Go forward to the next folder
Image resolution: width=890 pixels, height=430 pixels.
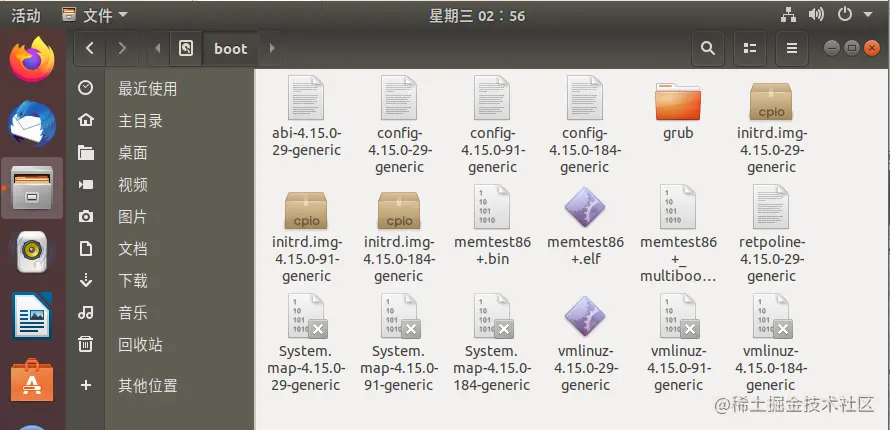121,49
